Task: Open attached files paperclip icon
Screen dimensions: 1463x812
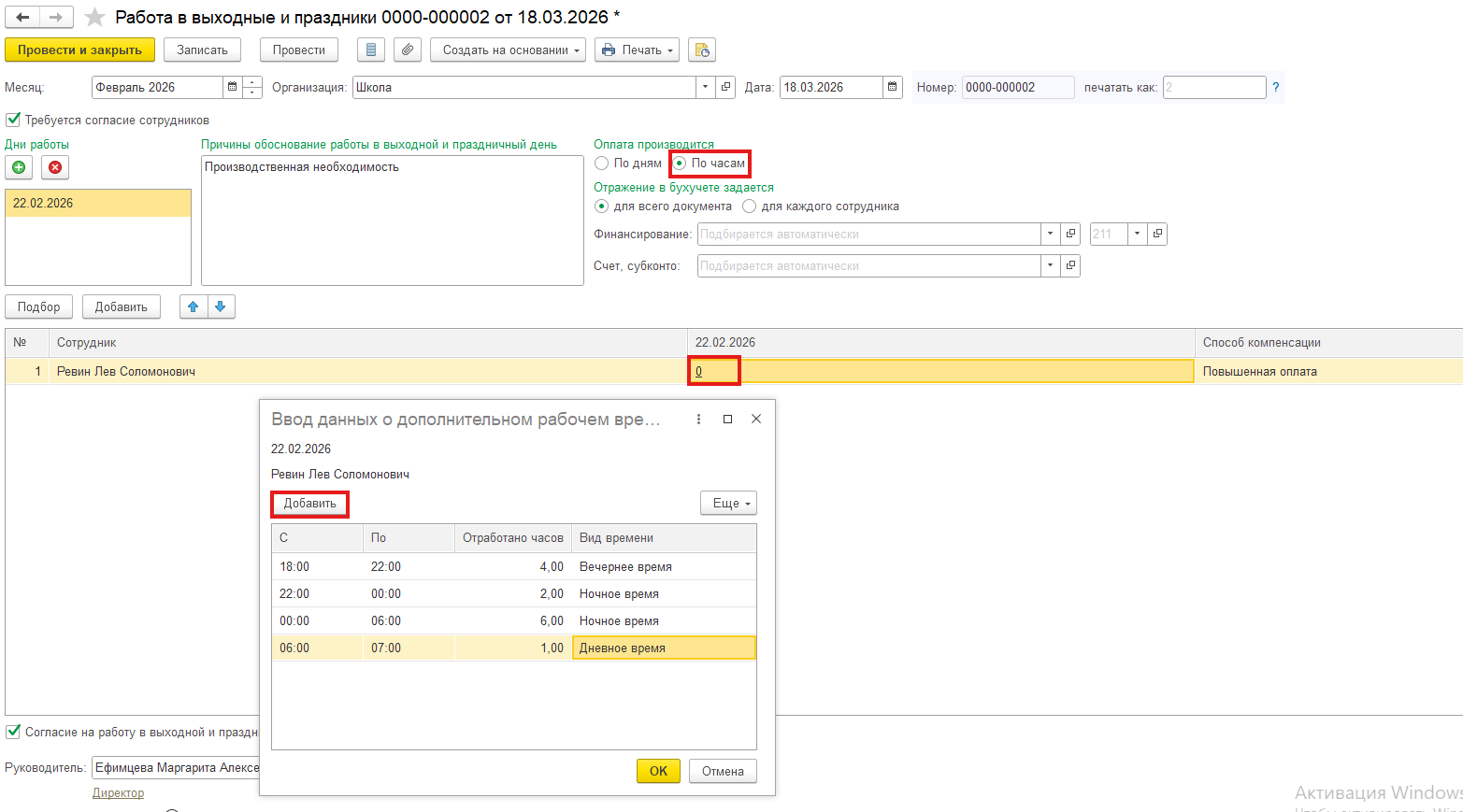Action: 407,50
